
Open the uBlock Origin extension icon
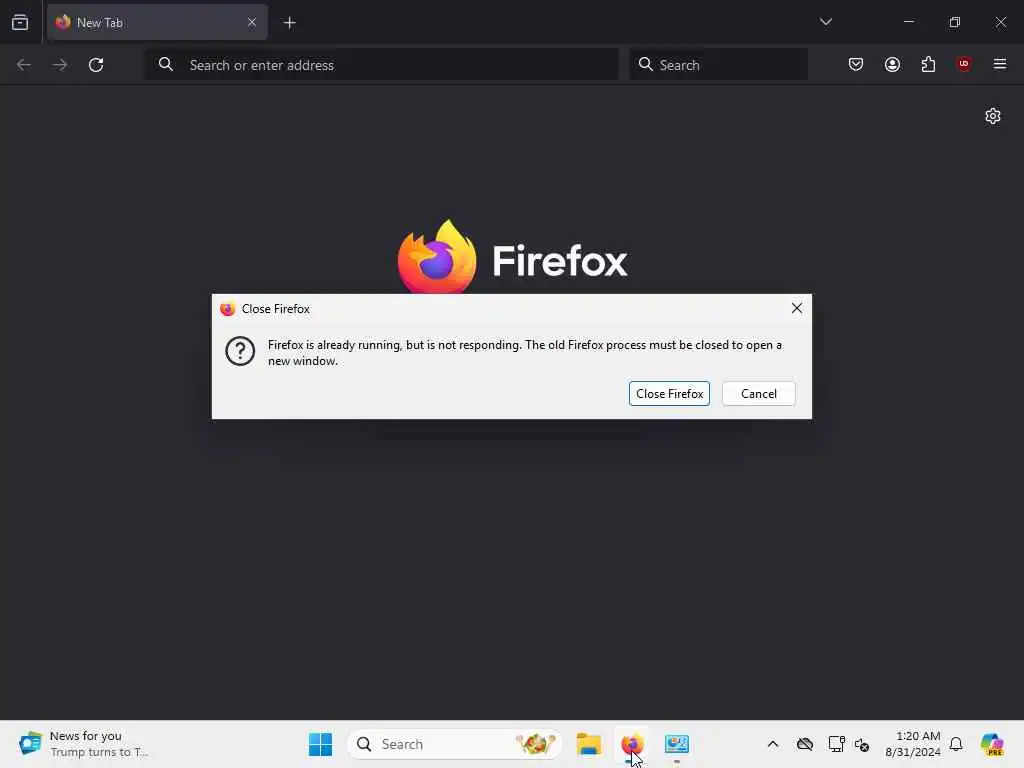point(964,64)
